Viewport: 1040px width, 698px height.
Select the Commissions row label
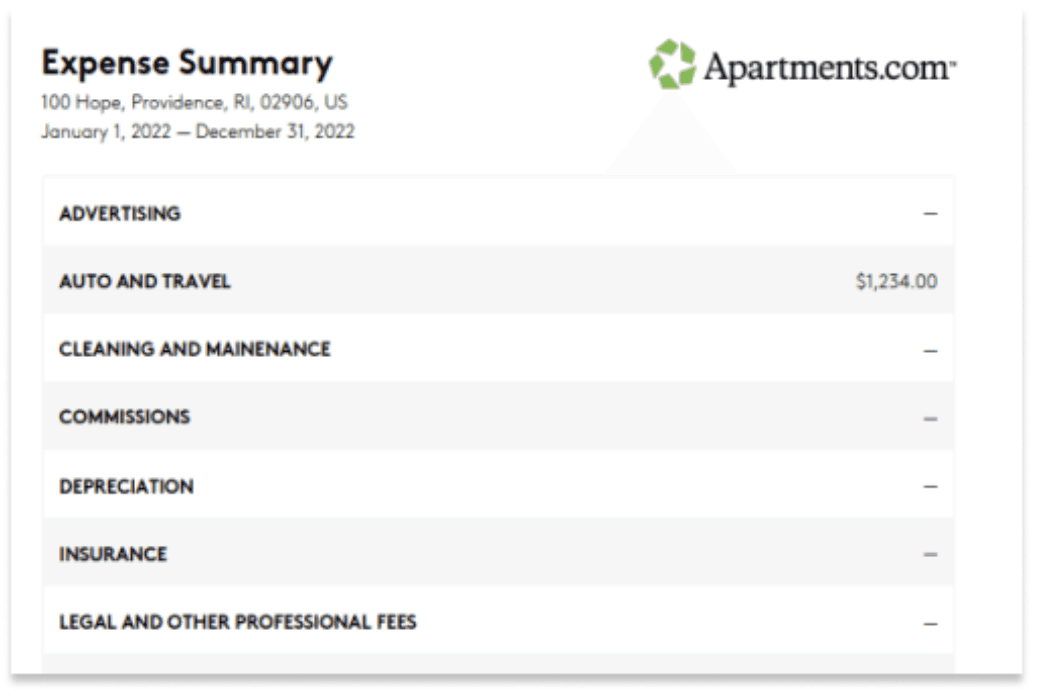[125, 417]
